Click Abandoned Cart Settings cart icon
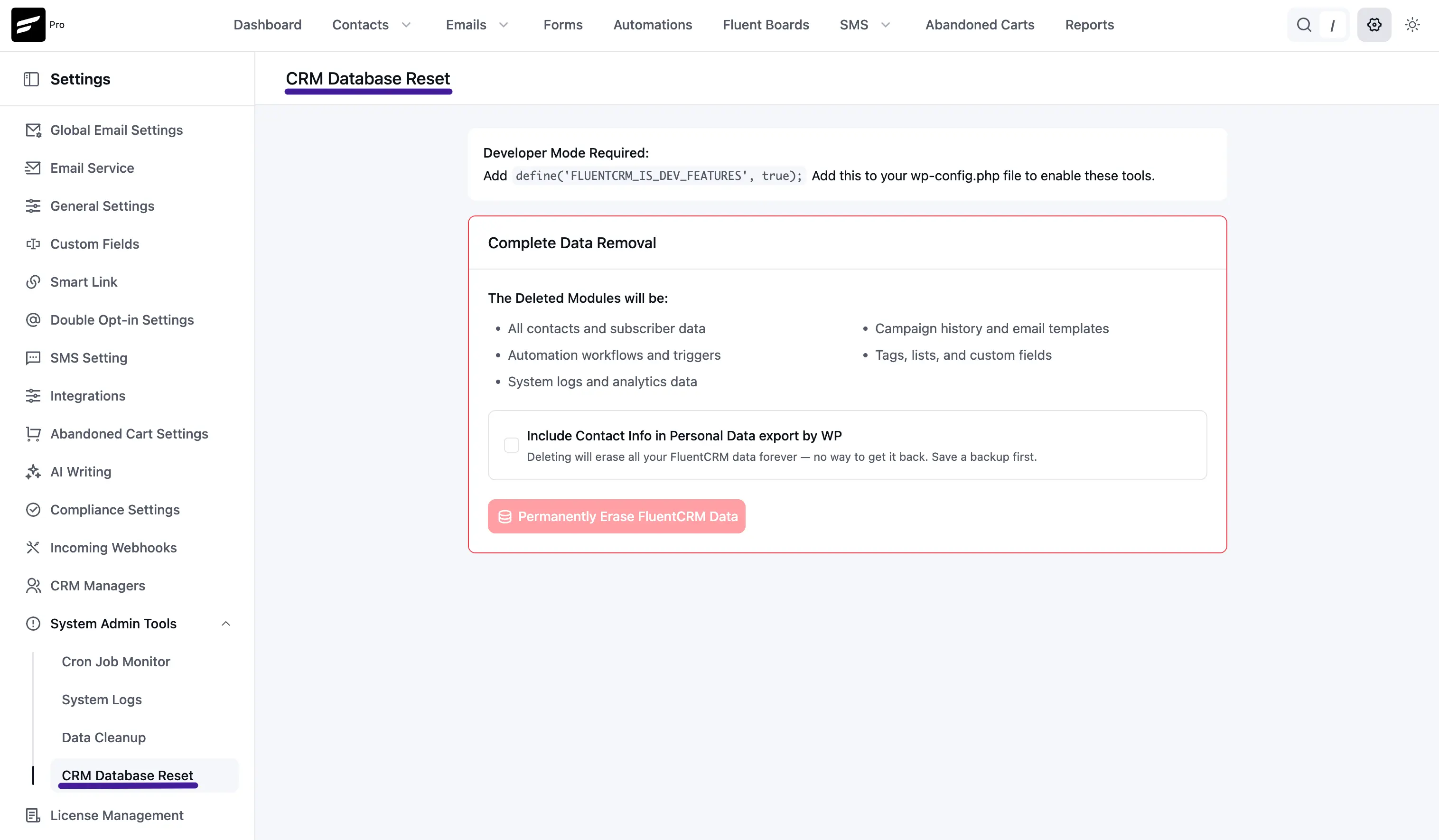 click(33, 434)
